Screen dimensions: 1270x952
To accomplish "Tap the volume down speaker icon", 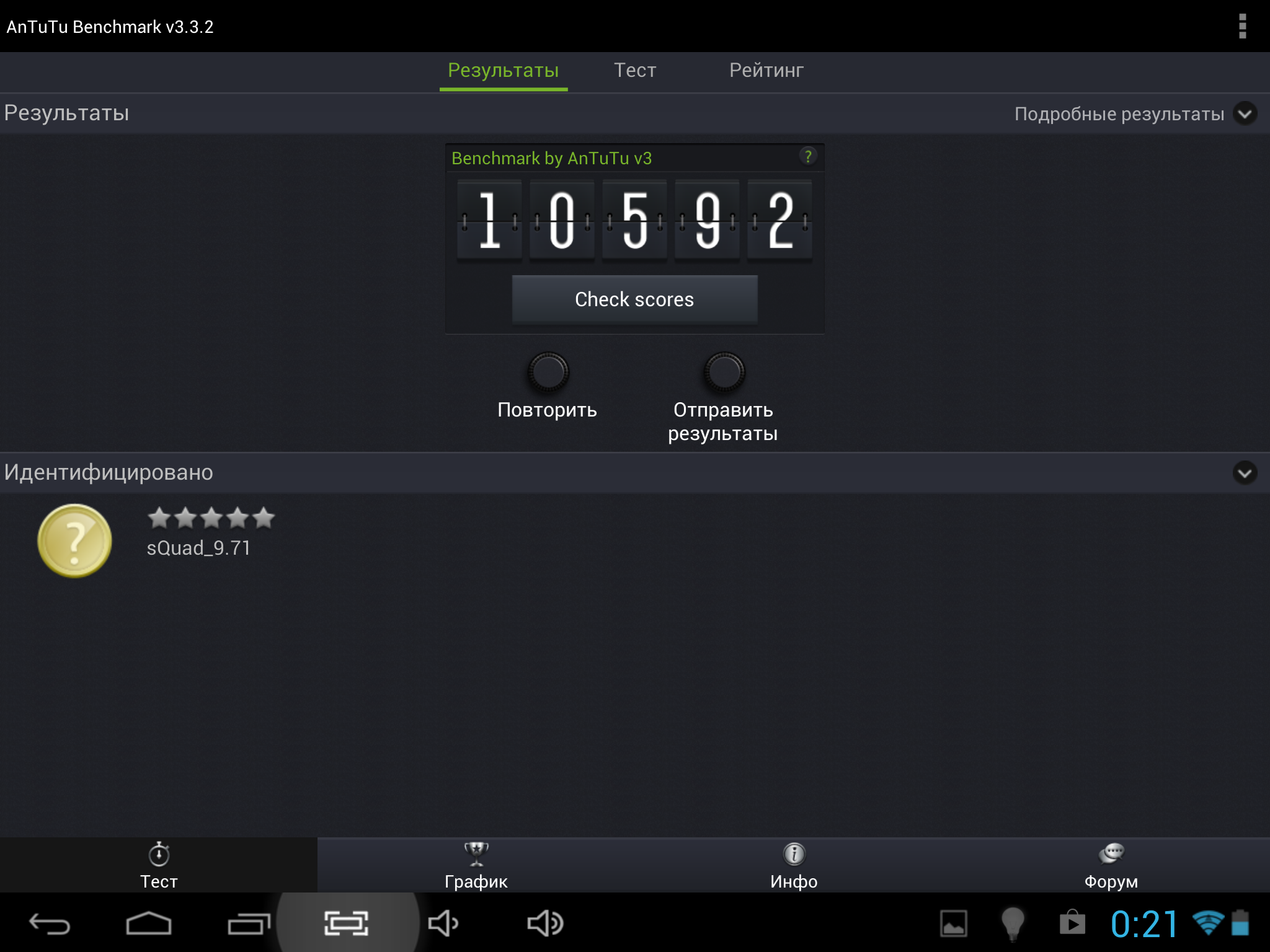I will click(x=443, y=923).
